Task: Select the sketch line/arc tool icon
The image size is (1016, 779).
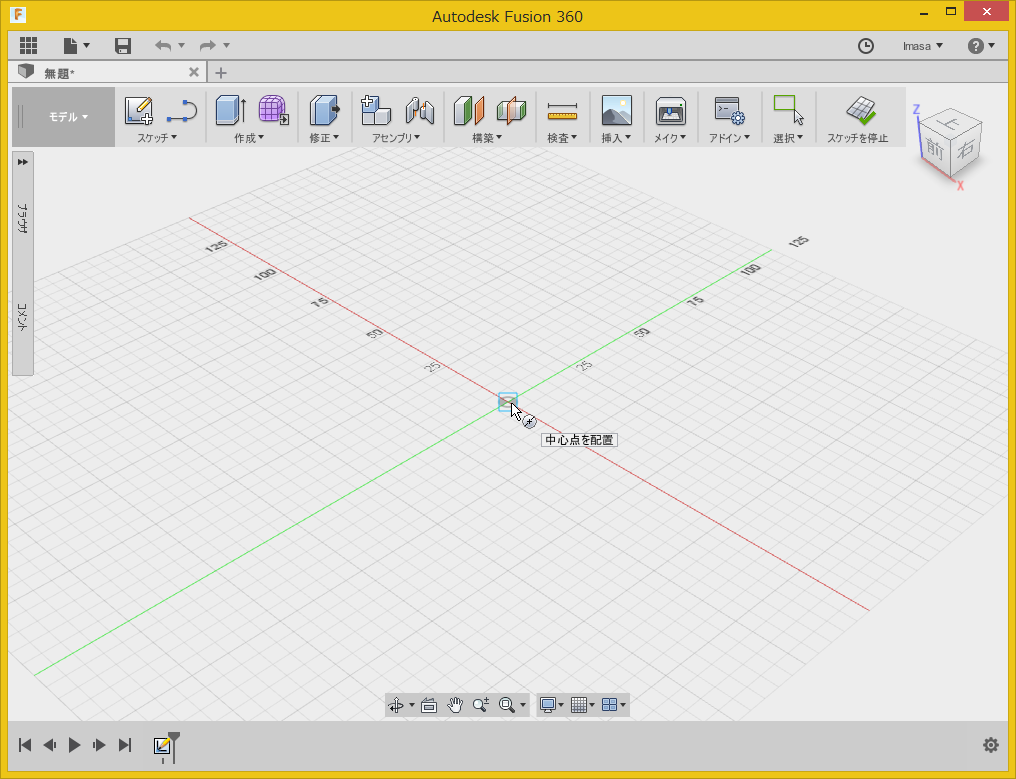Action: point(182,111)
